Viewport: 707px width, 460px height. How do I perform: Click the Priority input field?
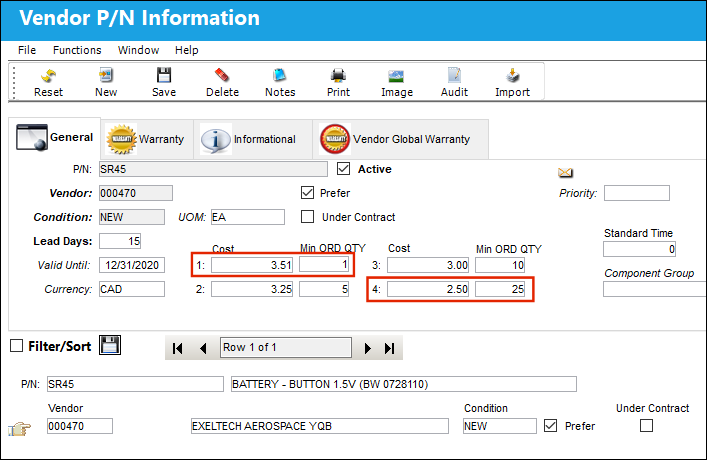coord(637,193)
